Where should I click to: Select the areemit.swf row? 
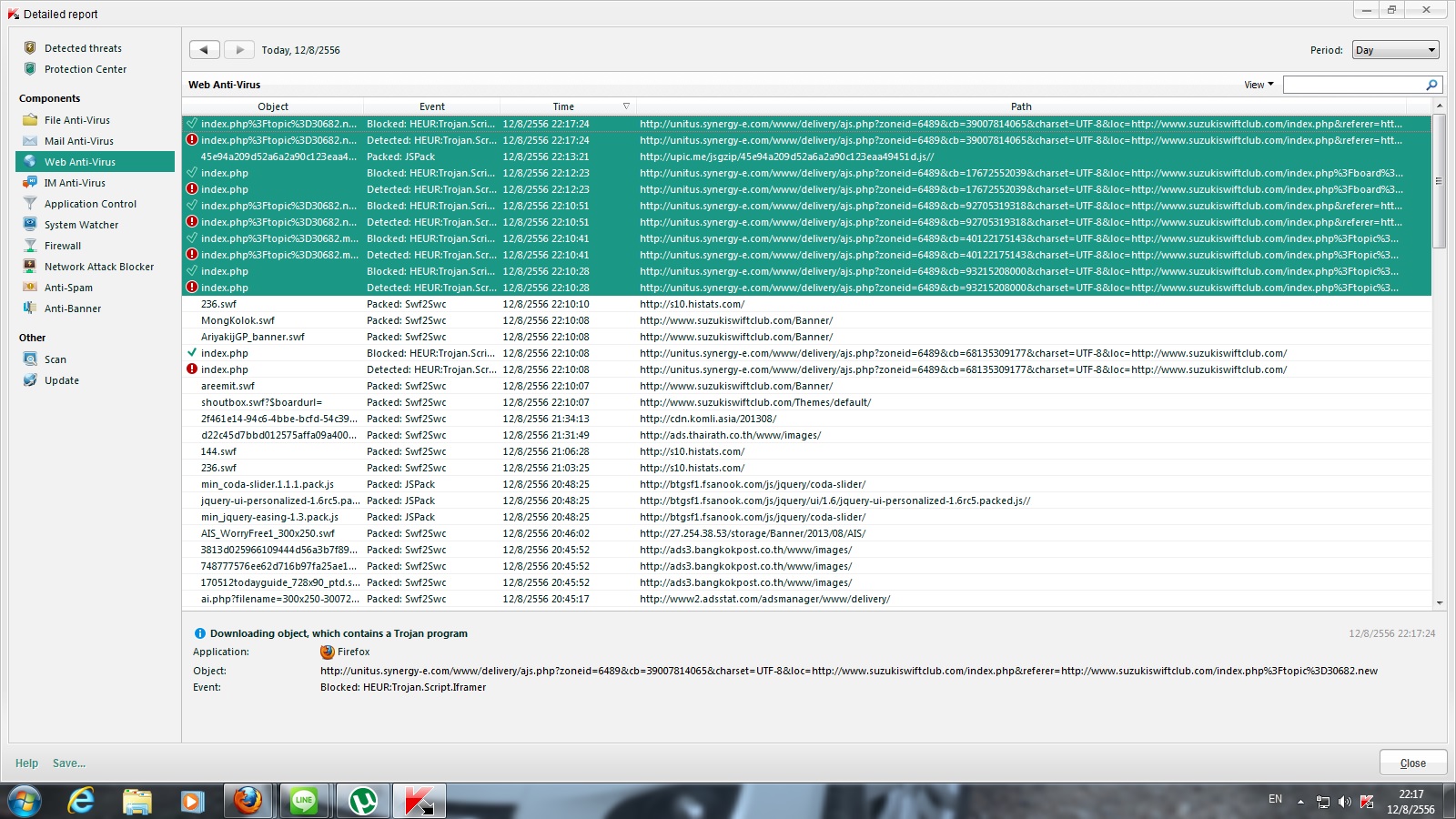pyautogui.click(x=806, y=386)
